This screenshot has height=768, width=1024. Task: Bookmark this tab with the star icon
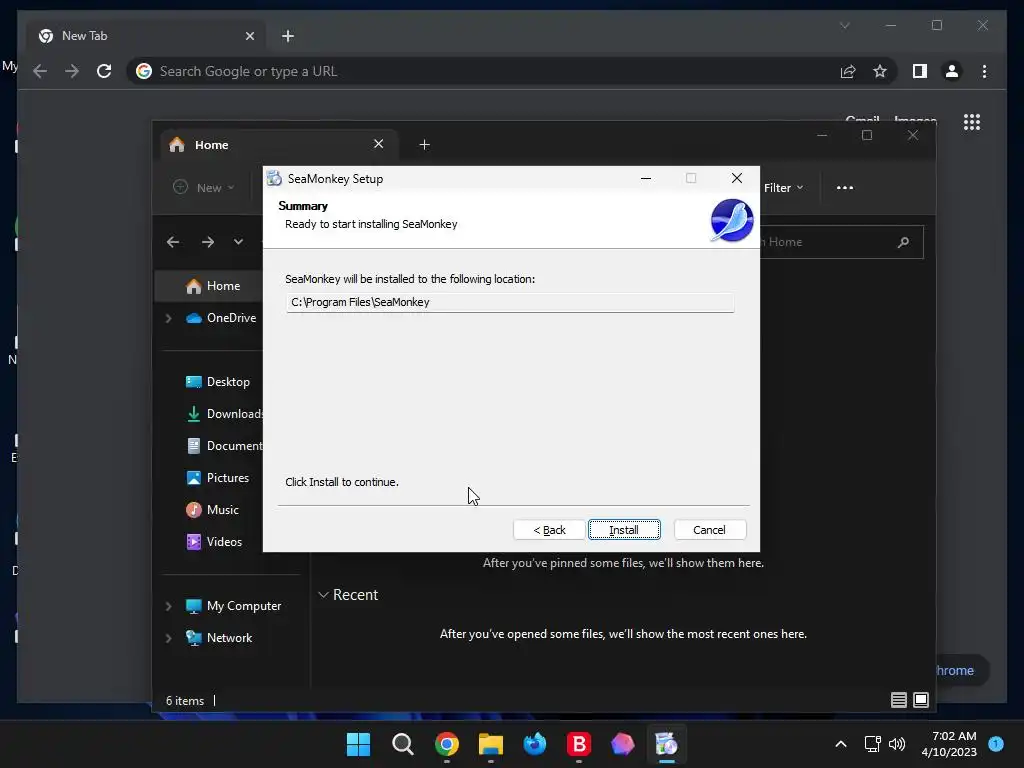coord(880,71)
